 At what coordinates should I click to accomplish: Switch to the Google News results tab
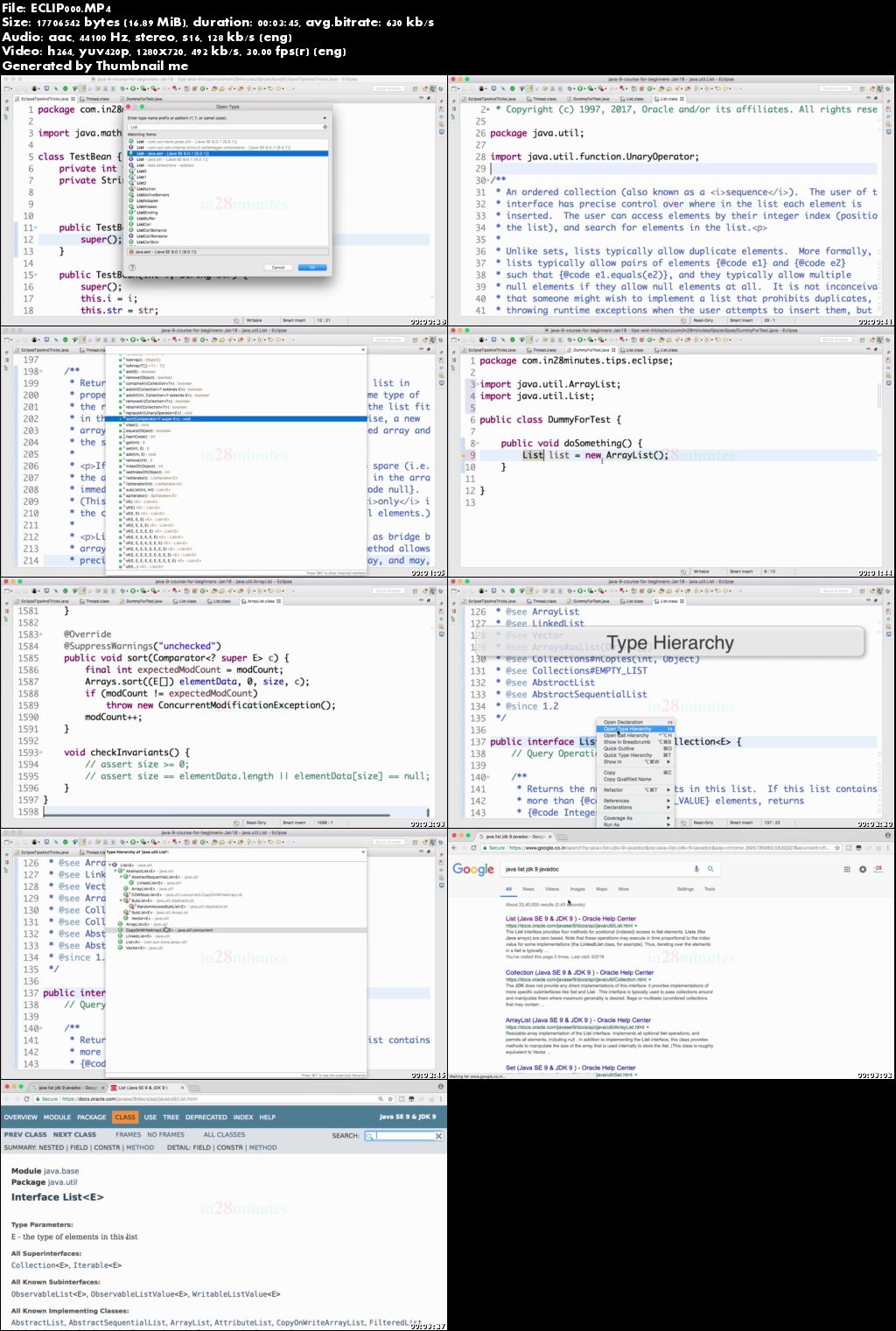(x=528, y=889)
